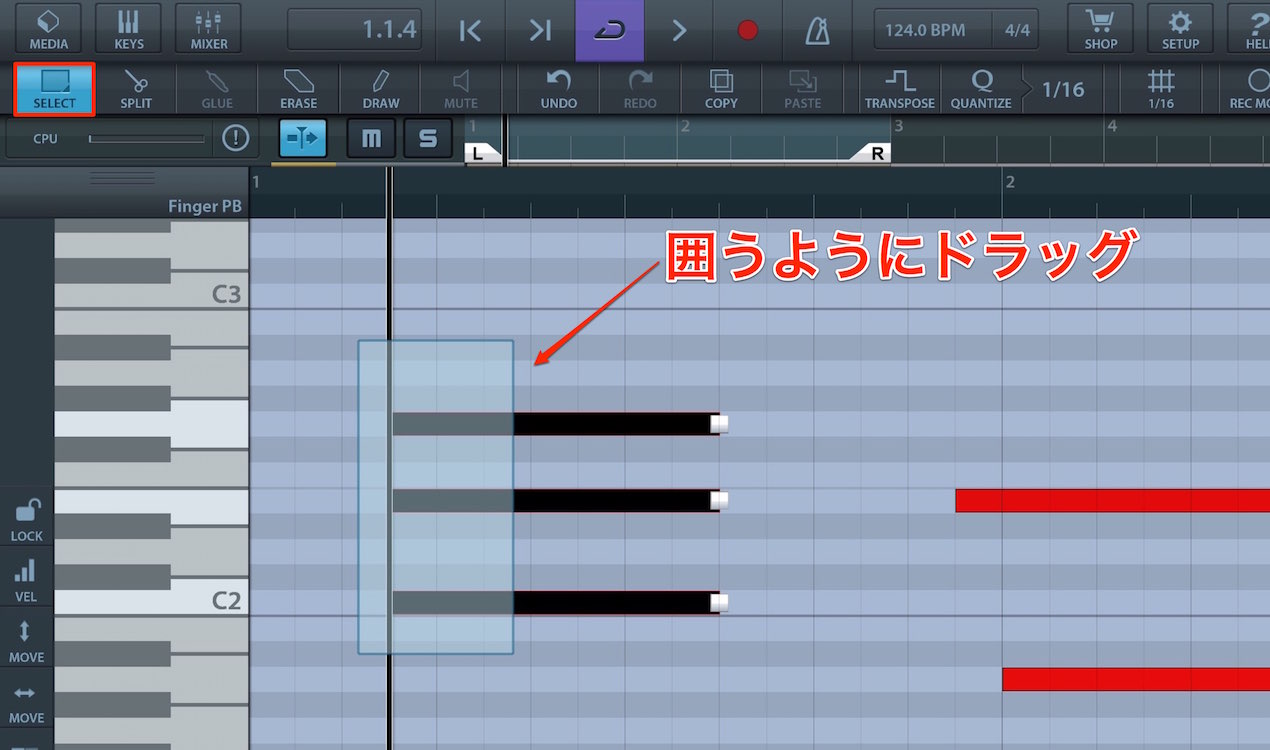
Task: Click the QUANTIZE button
Action: point(981,89)
